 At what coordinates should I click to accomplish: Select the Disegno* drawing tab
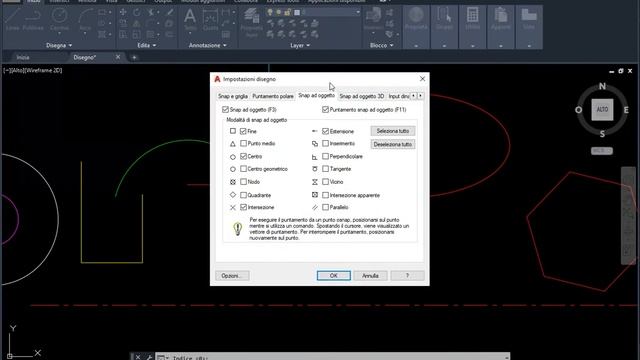85,58
